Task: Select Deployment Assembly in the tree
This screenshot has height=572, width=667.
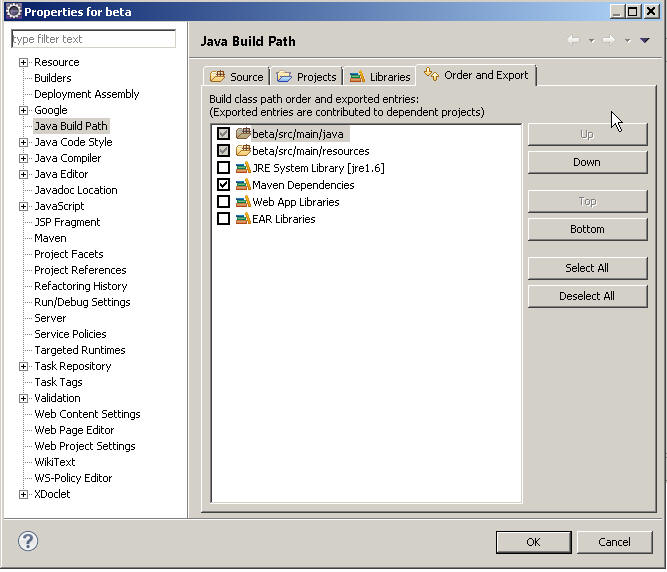Action: 87,94
